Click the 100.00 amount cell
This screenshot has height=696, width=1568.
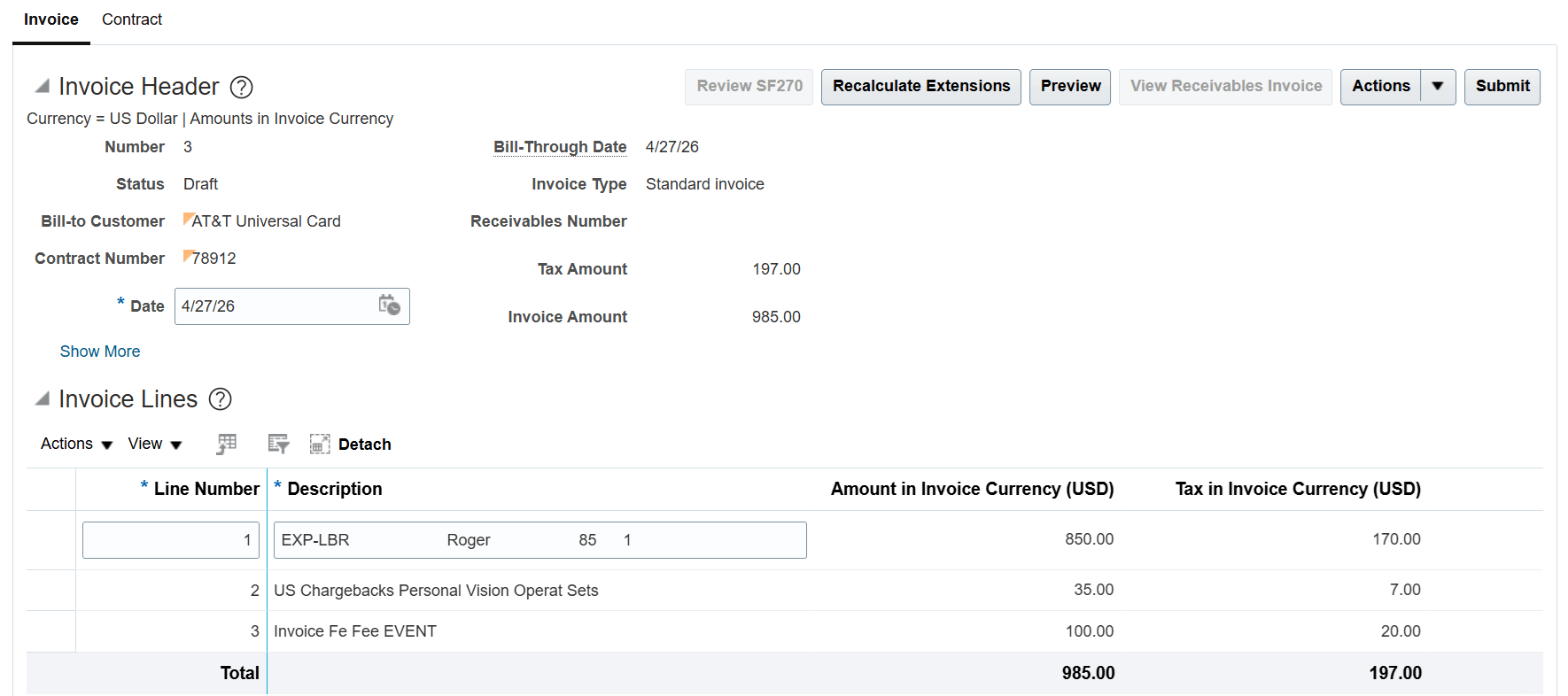(x=1089, y=631)
